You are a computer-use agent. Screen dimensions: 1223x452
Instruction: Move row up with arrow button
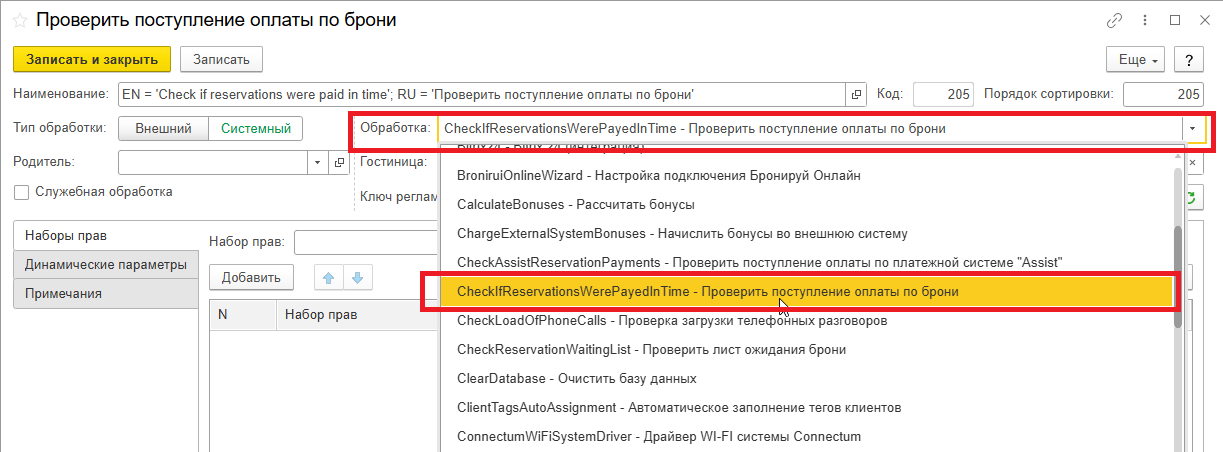327,277
